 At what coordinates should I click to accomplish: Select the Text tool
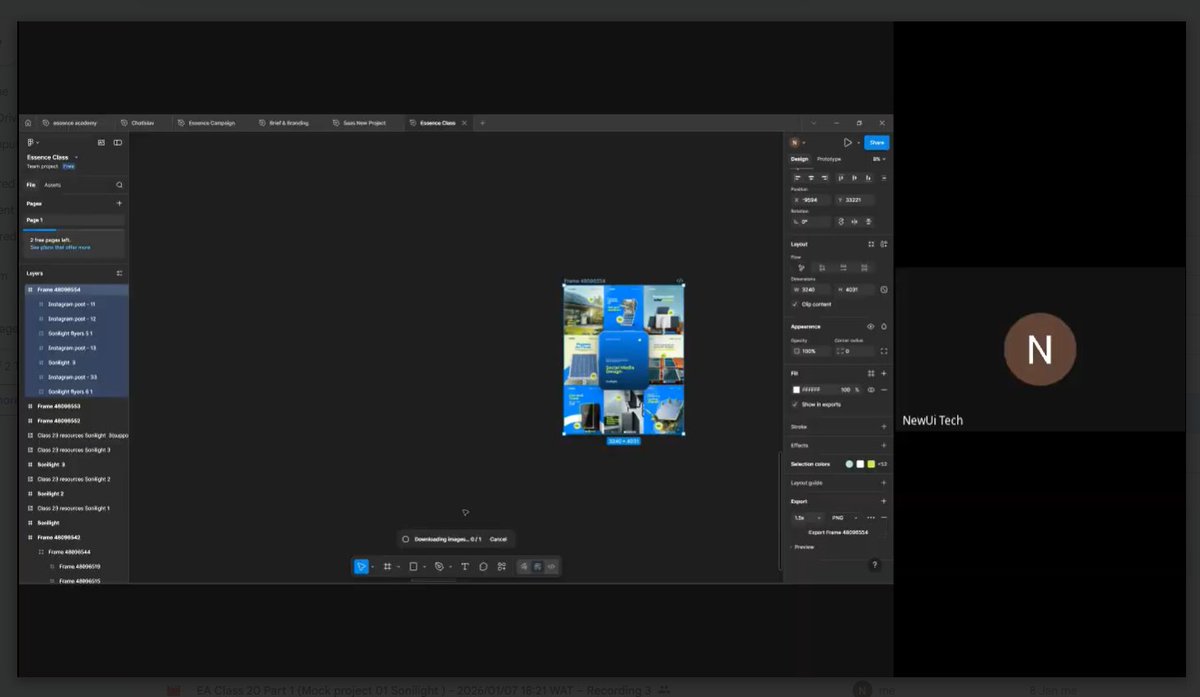pos(465,567)
